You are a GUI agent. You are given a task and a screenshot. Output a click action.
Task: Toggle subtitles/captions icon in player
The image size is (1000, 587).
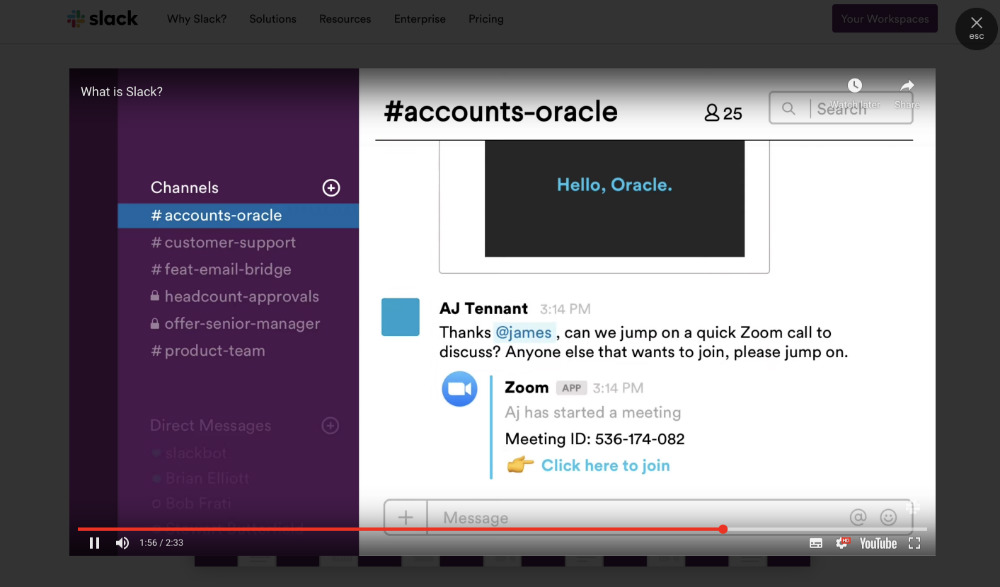click(x=816, y=543)
